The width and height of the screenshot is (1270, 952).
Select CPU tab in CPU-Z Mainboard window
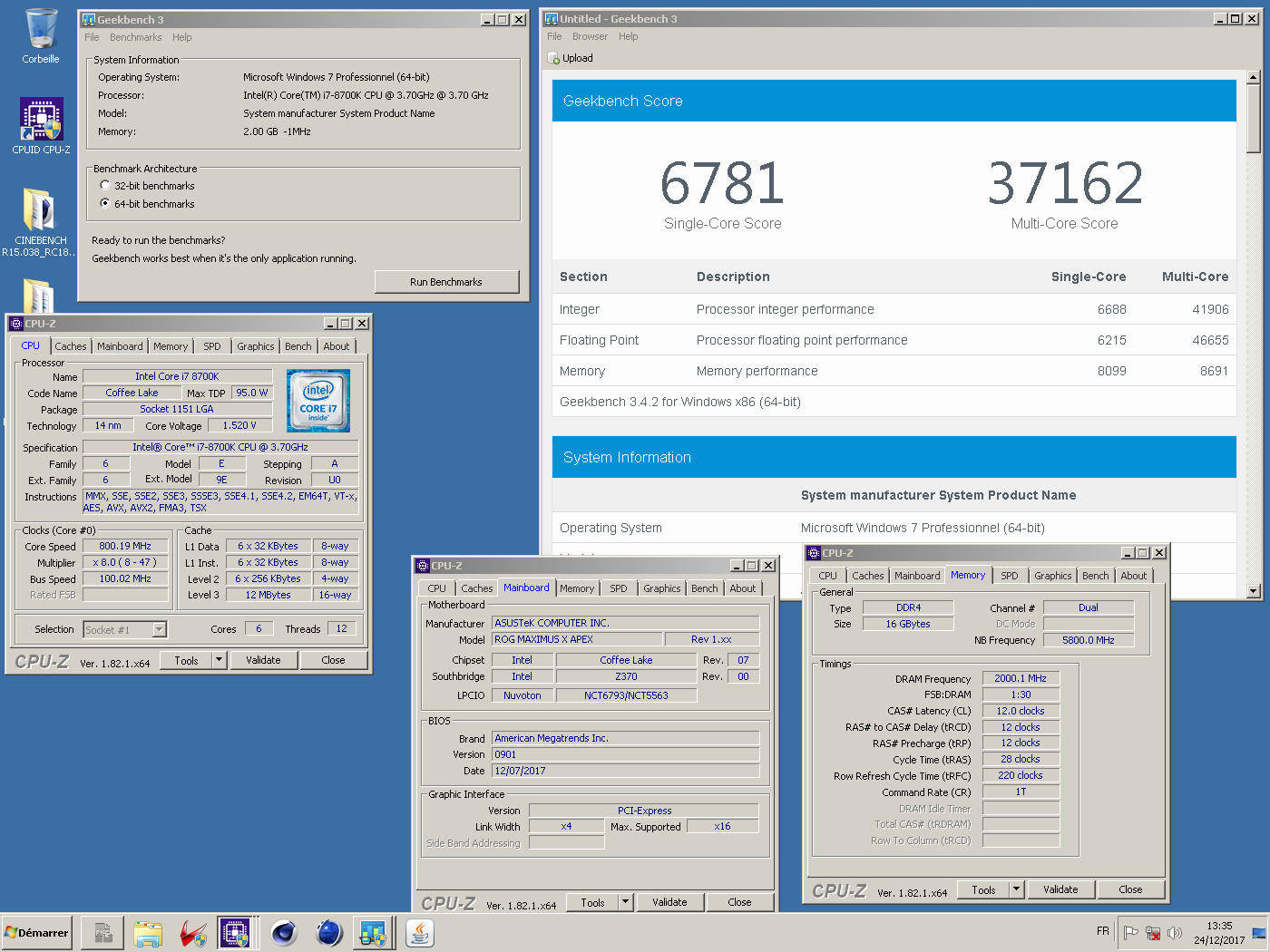click(x=437, y=588)
